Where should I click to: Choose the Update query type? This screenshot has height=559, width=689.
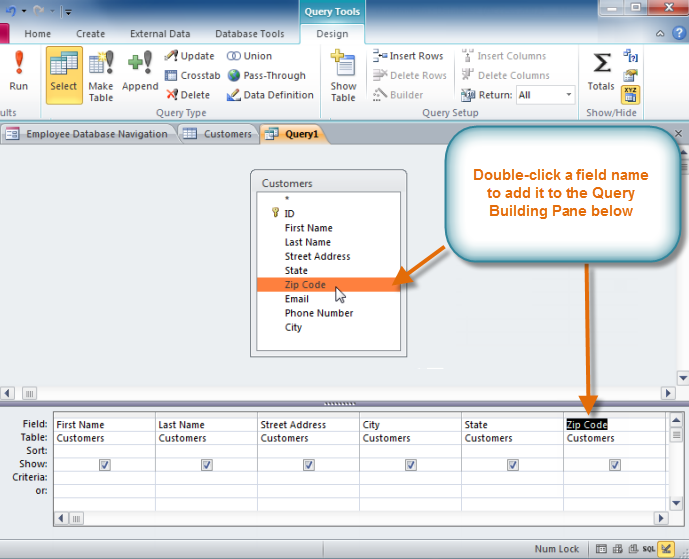189,56
